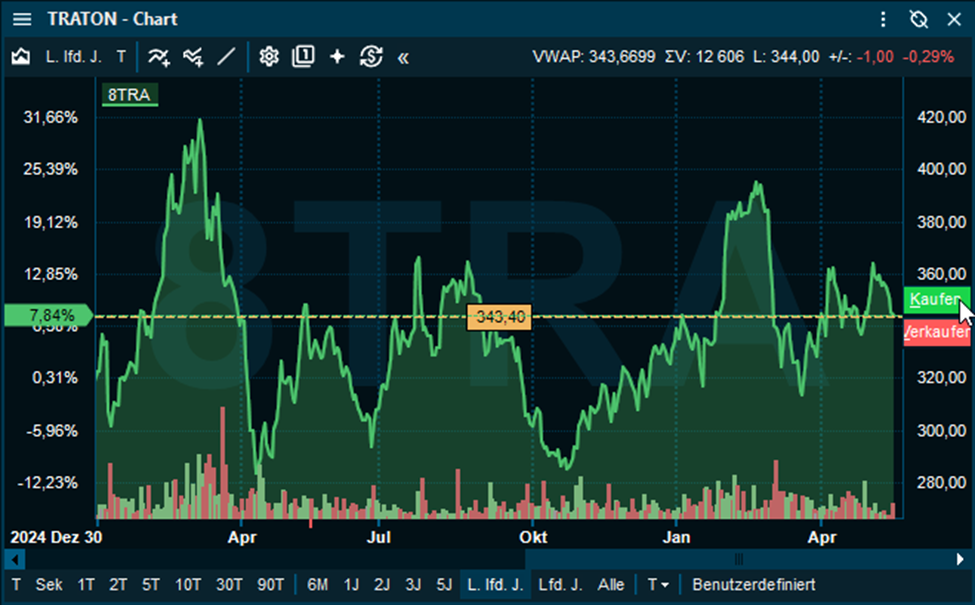Select the 1J time range
Image resolution: width=975 pixels, height=605 pixels.
click(351, 585)
